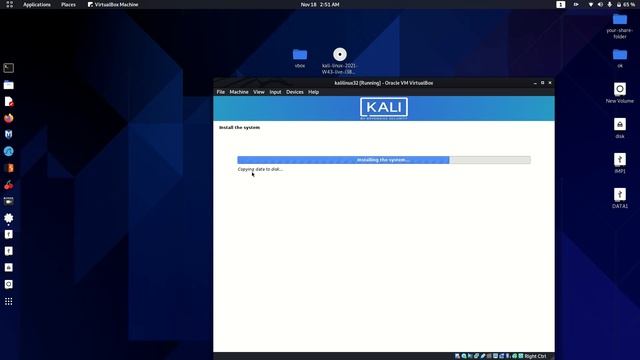Launch the text editor dock icon

click(9, 101)
